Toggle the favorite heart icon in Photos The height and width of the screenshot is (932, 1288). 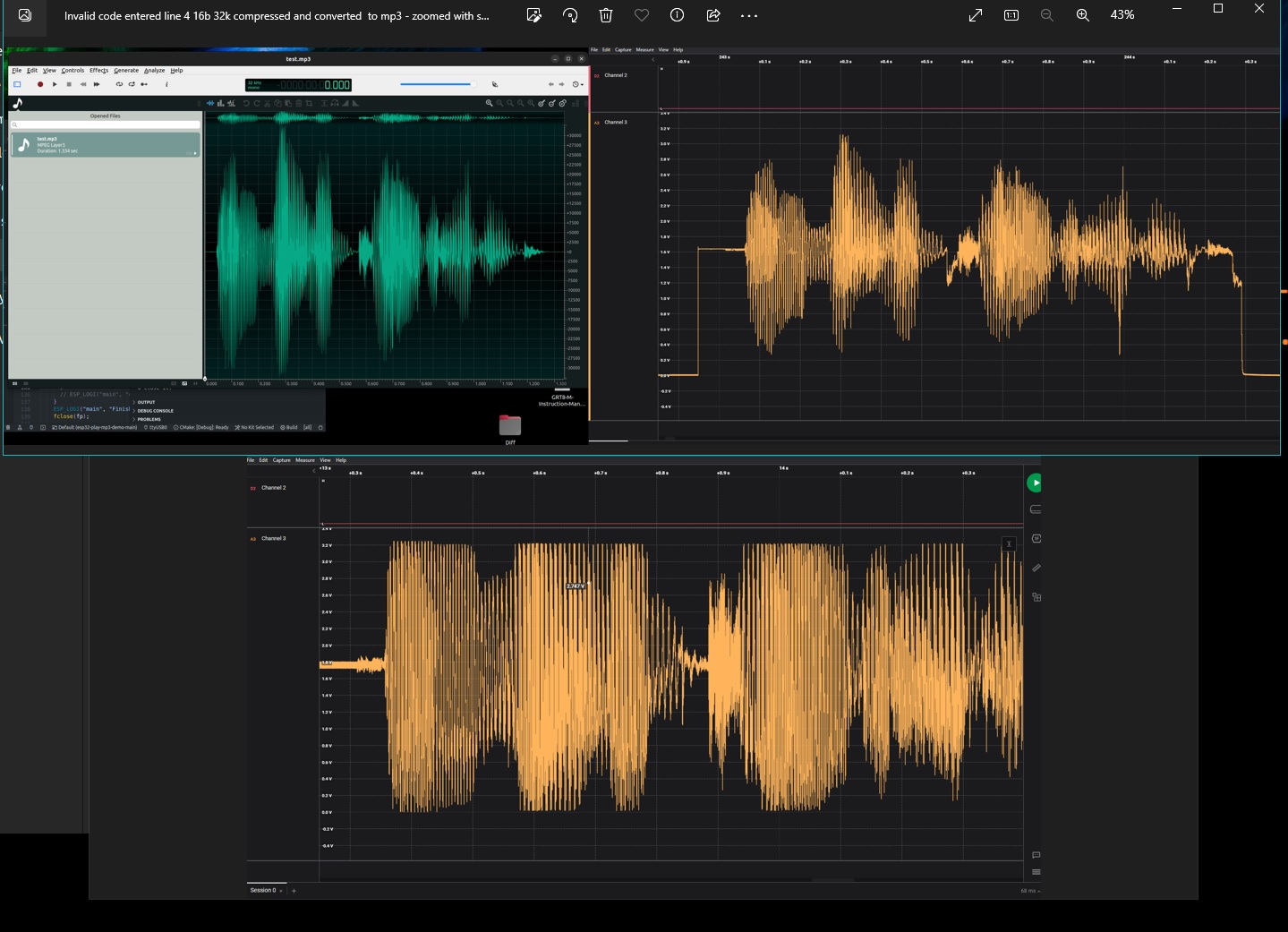(642, 15)
